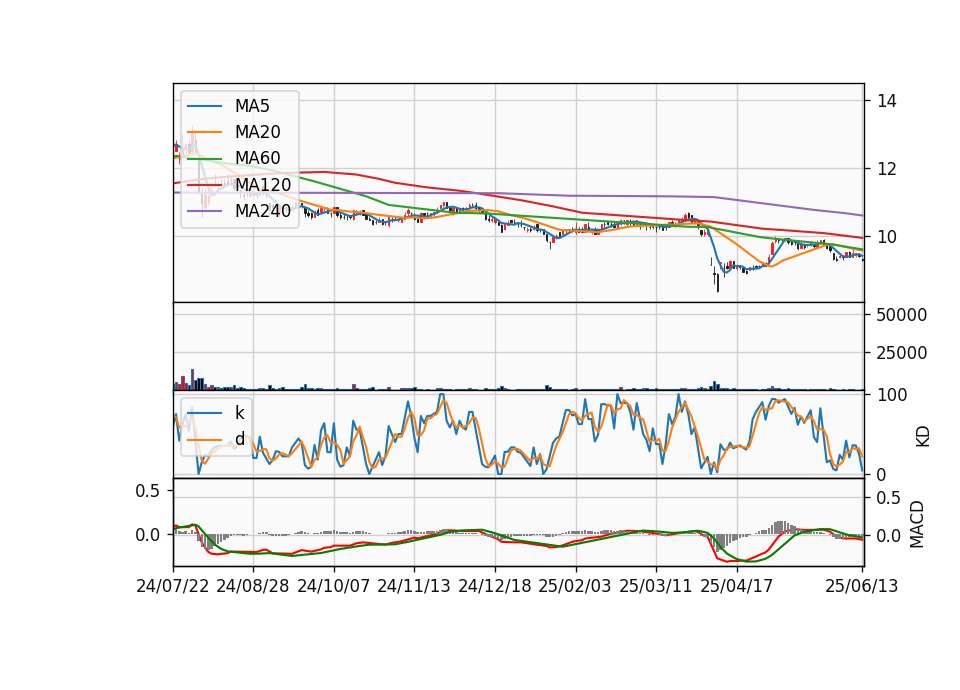The image size is (960, 690).
Task: Click the price axis value 12
Action: (x=887, y=169)
